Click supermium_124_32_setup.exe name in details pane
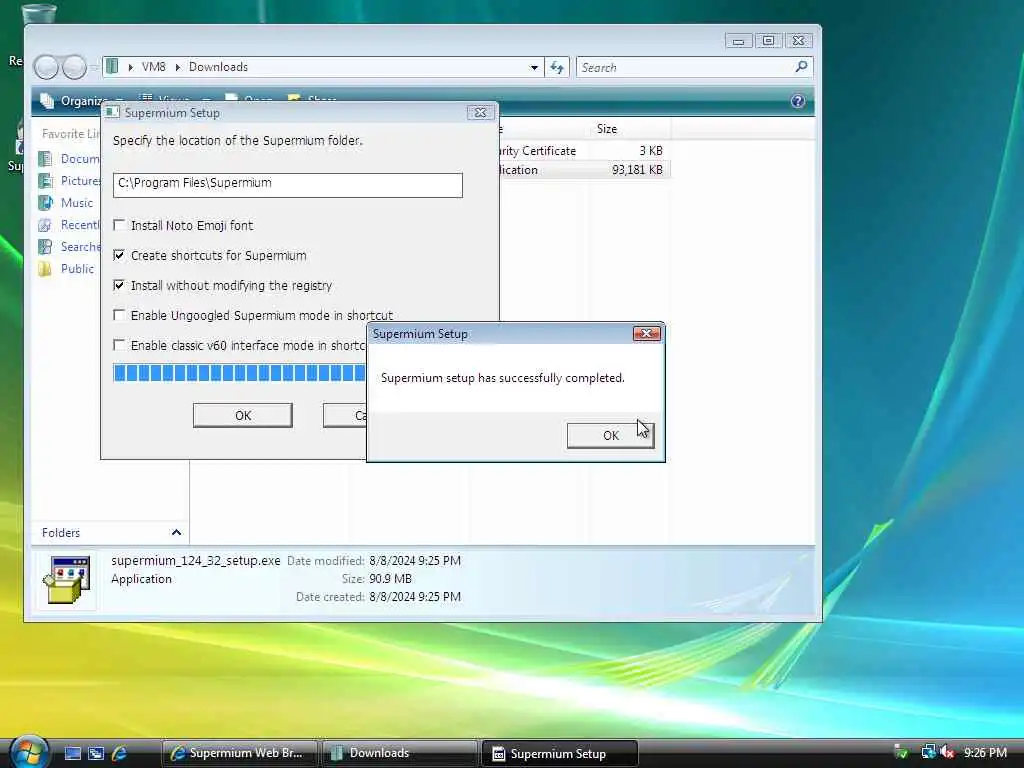 [x=195, y=560]
